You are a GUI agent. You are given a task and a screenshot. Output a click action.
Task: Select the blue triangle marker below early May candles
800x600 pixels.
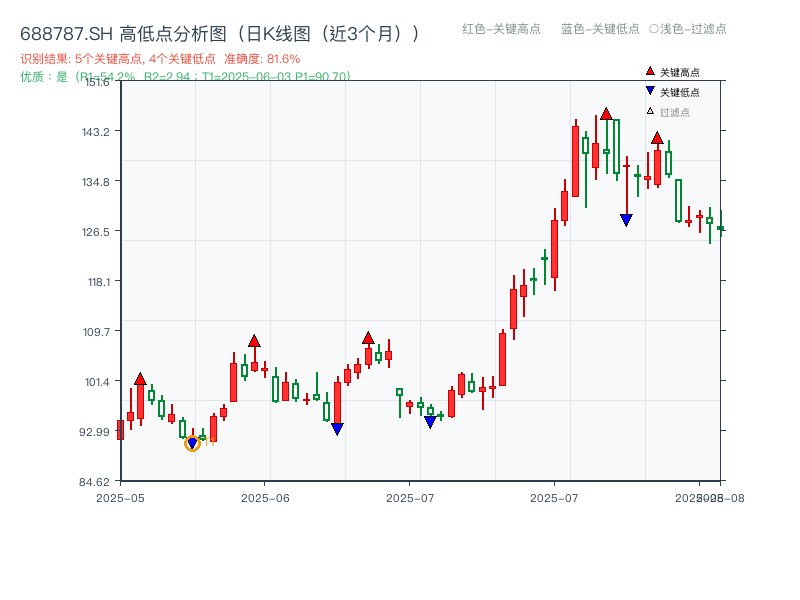[192, 441]
